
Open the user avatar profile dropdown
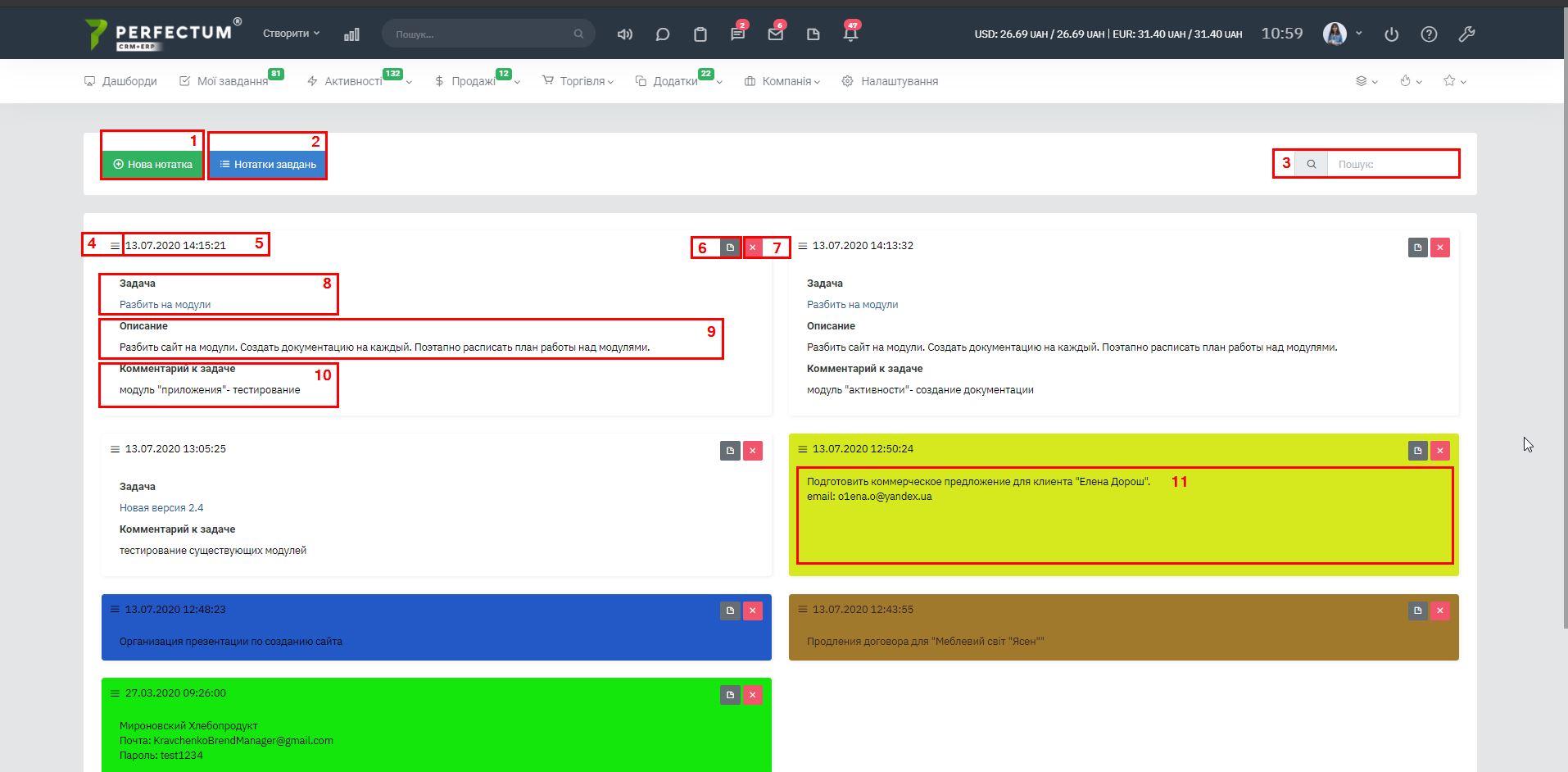[1342, 34]
